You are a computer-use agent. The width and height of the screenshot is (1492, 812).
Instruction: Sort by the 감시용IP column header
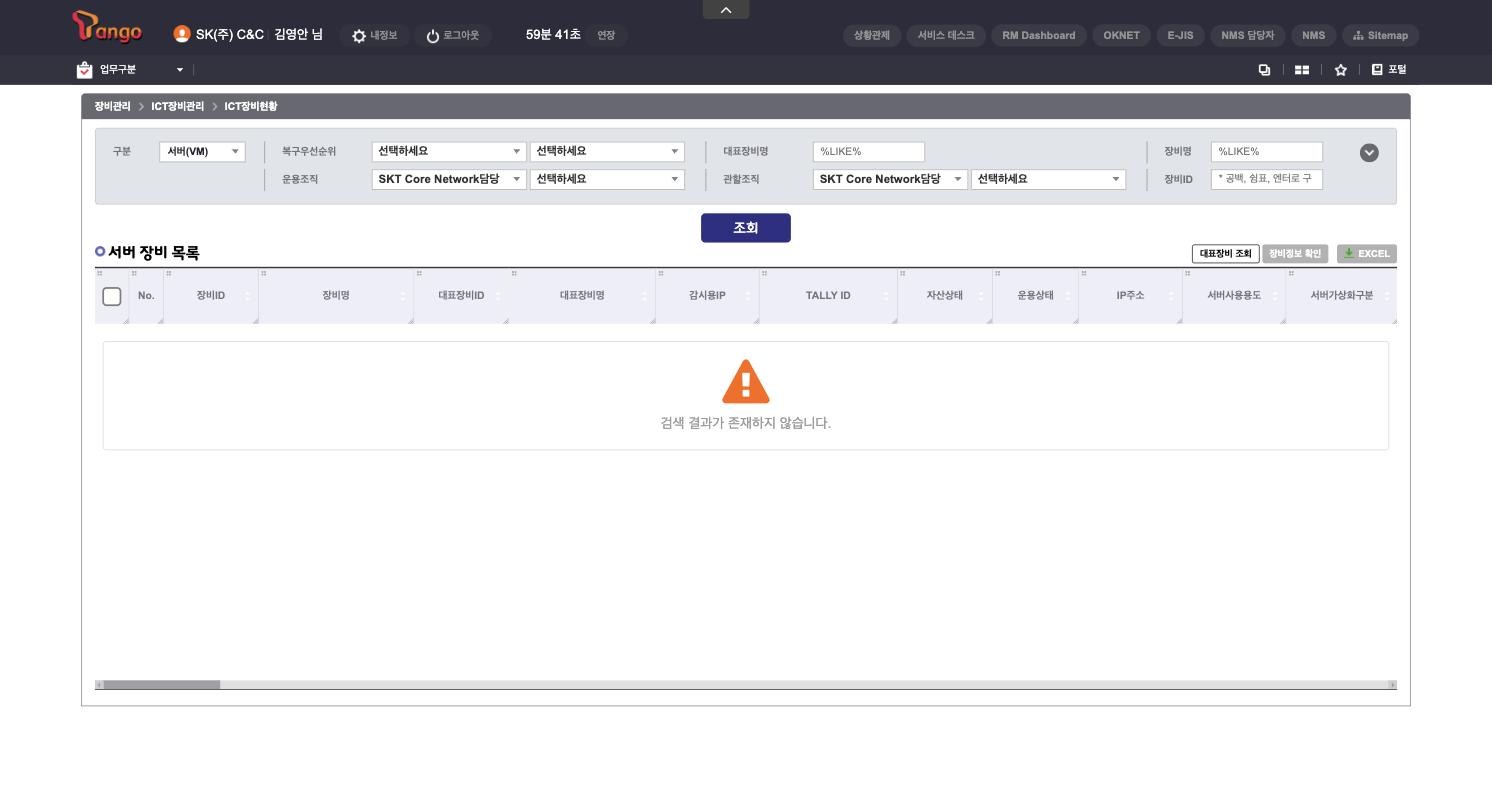pyautogui.click(x=707, y=296)
